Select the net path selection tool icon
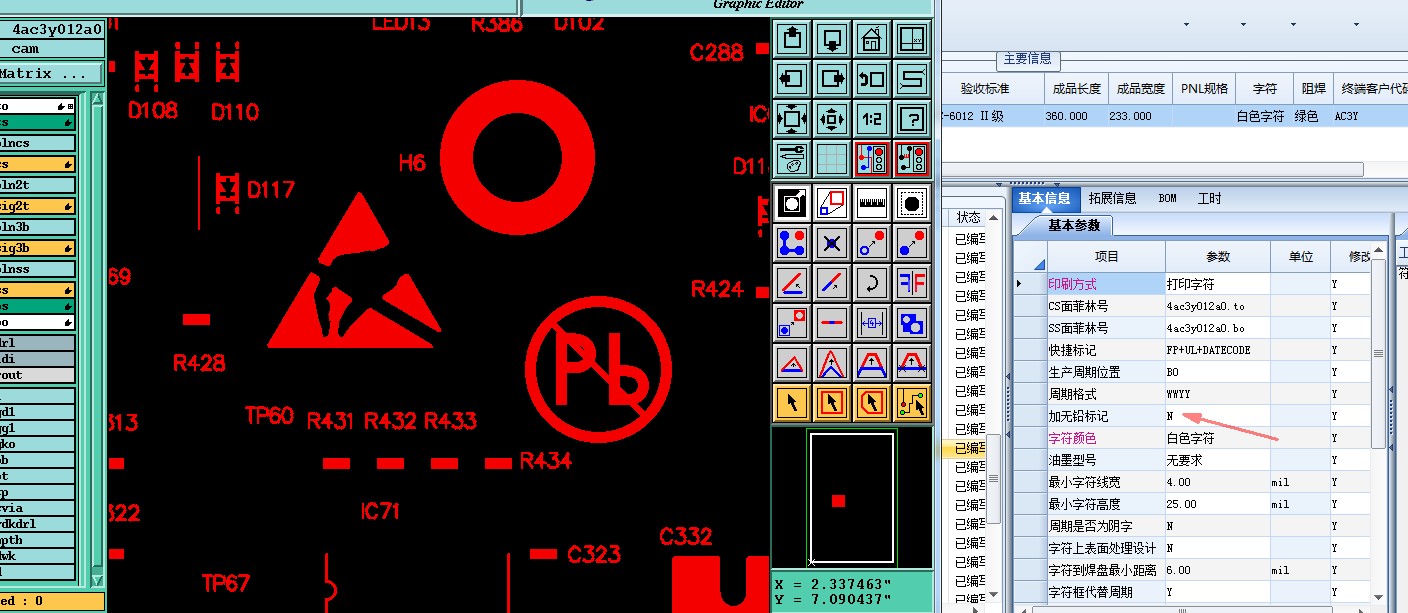The width and height of the screenshot is (1408, 613). pyautogui.click(x=911, y=402)
